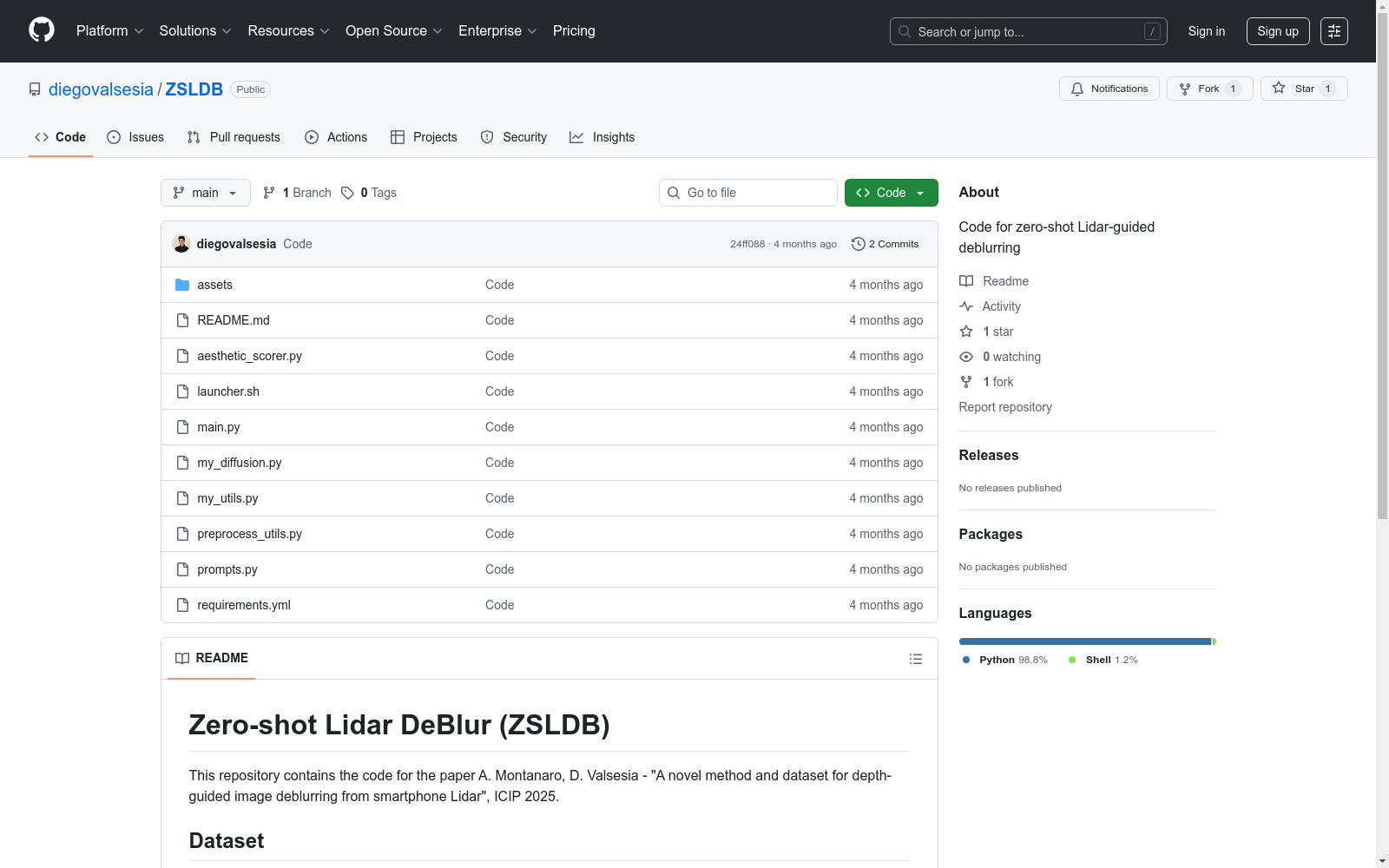Click the assets folder icon
The width and height of the screenshot is (1389, 868).
pos(182,285)
